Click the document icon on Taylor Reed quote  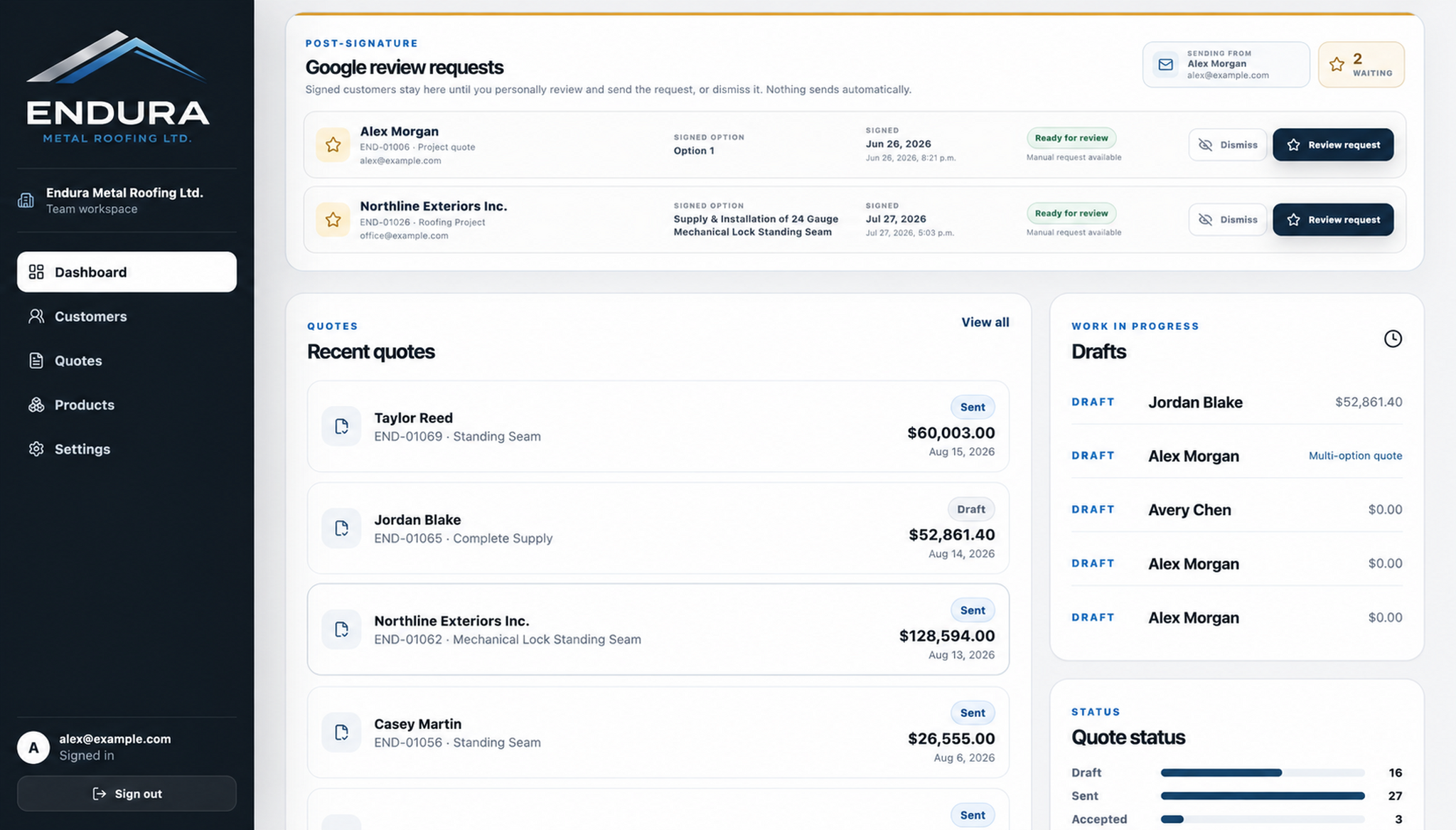pos(341,426)
